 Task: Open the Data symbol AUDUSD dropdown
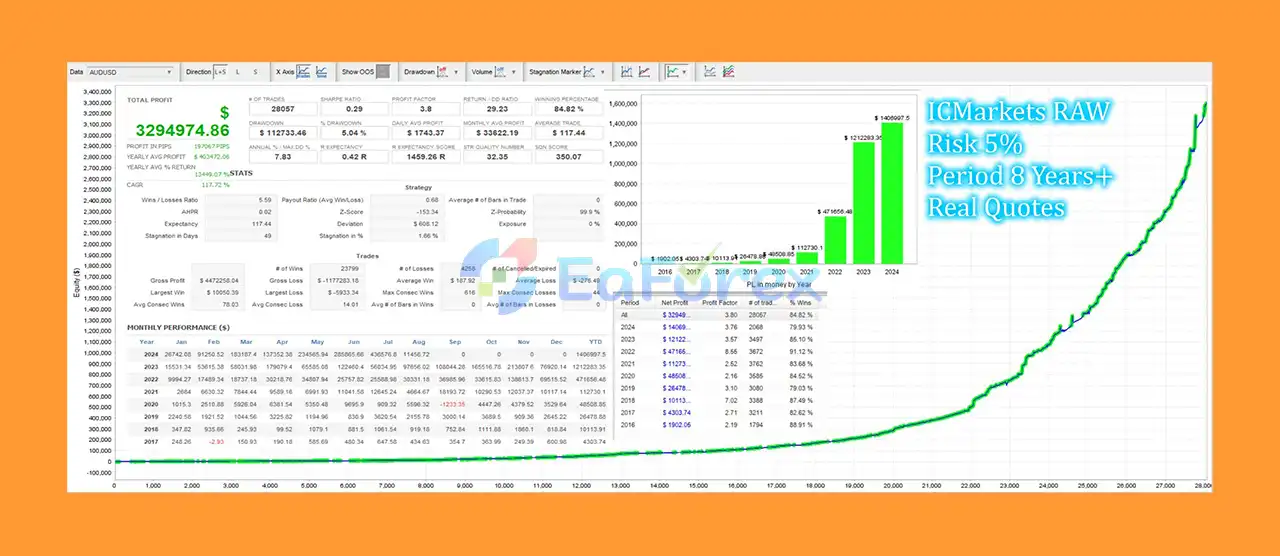130,72
